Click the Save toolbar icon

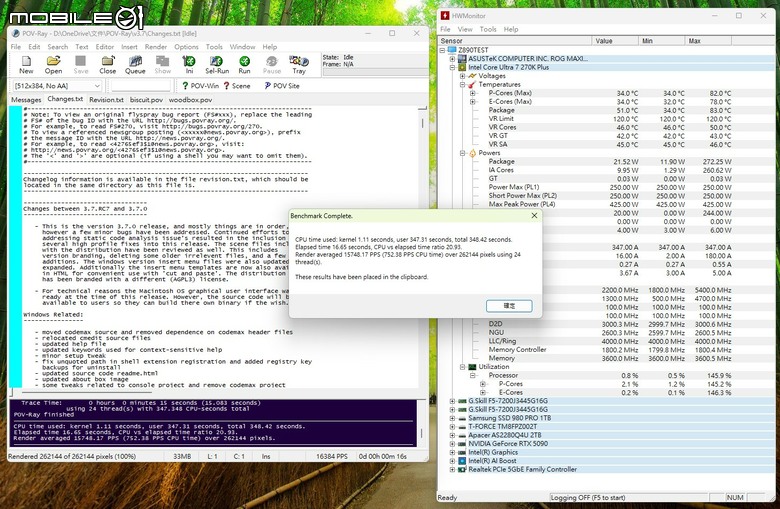point(81,65)
